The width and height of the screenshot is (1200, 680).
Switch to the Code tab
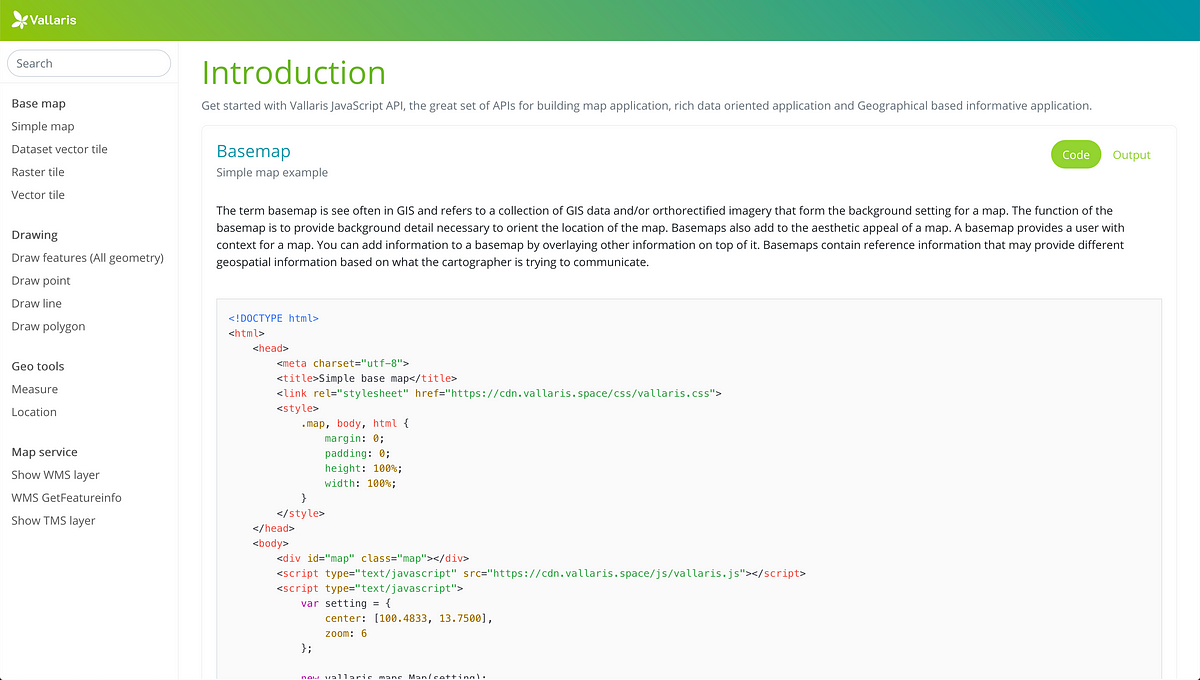click(x=1076, y=155)
